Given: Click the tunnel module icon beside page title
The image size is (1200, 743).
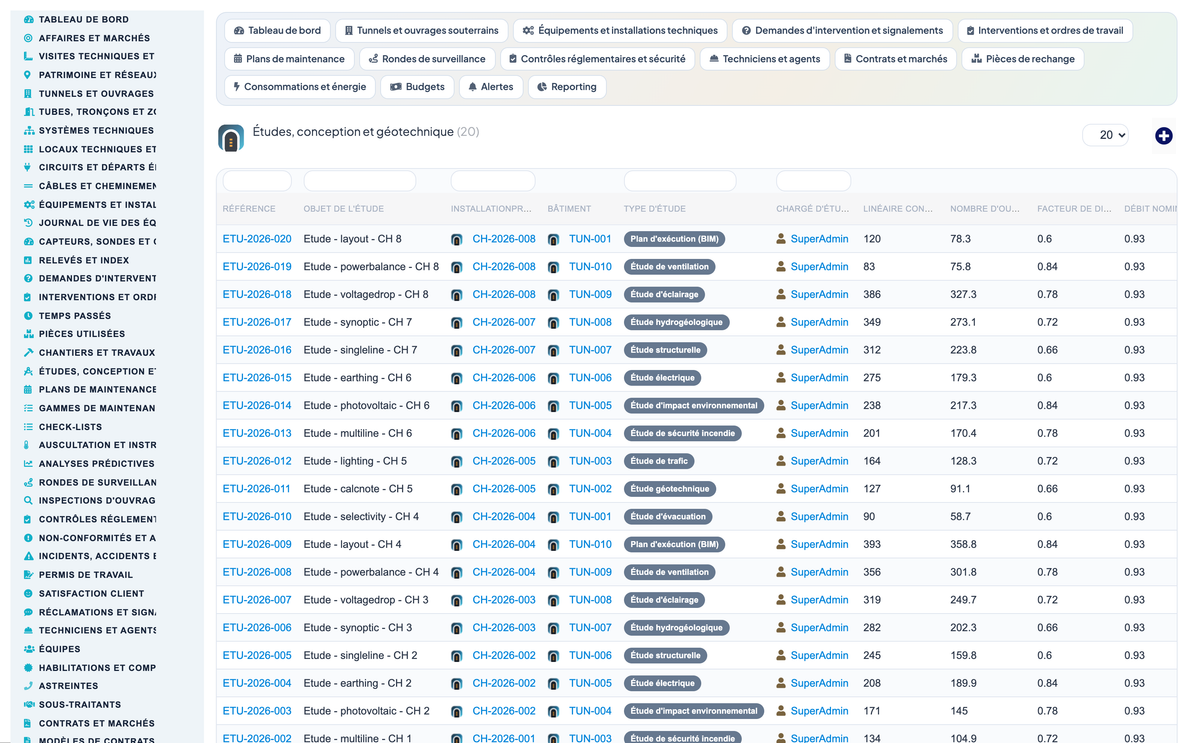Looking at the screenshot, I should [231, 138].
